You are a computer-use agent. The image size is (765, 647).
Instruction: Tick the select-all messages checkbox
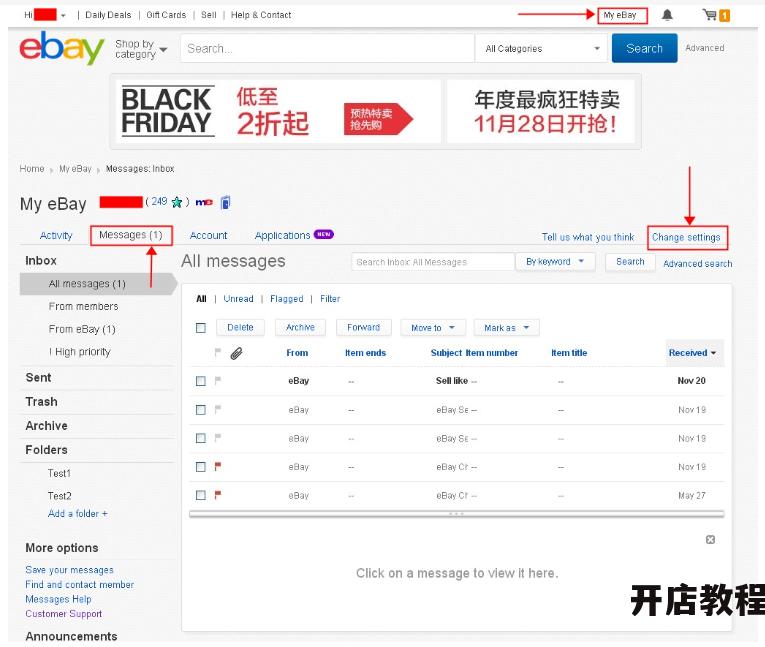[x=201, y=328]
